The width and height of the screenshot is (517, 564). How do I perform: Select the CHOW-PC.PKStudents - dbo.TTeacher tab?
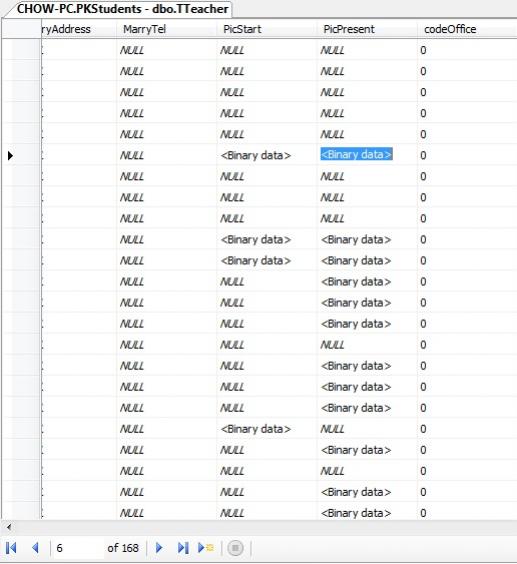[x=122, y=9]
